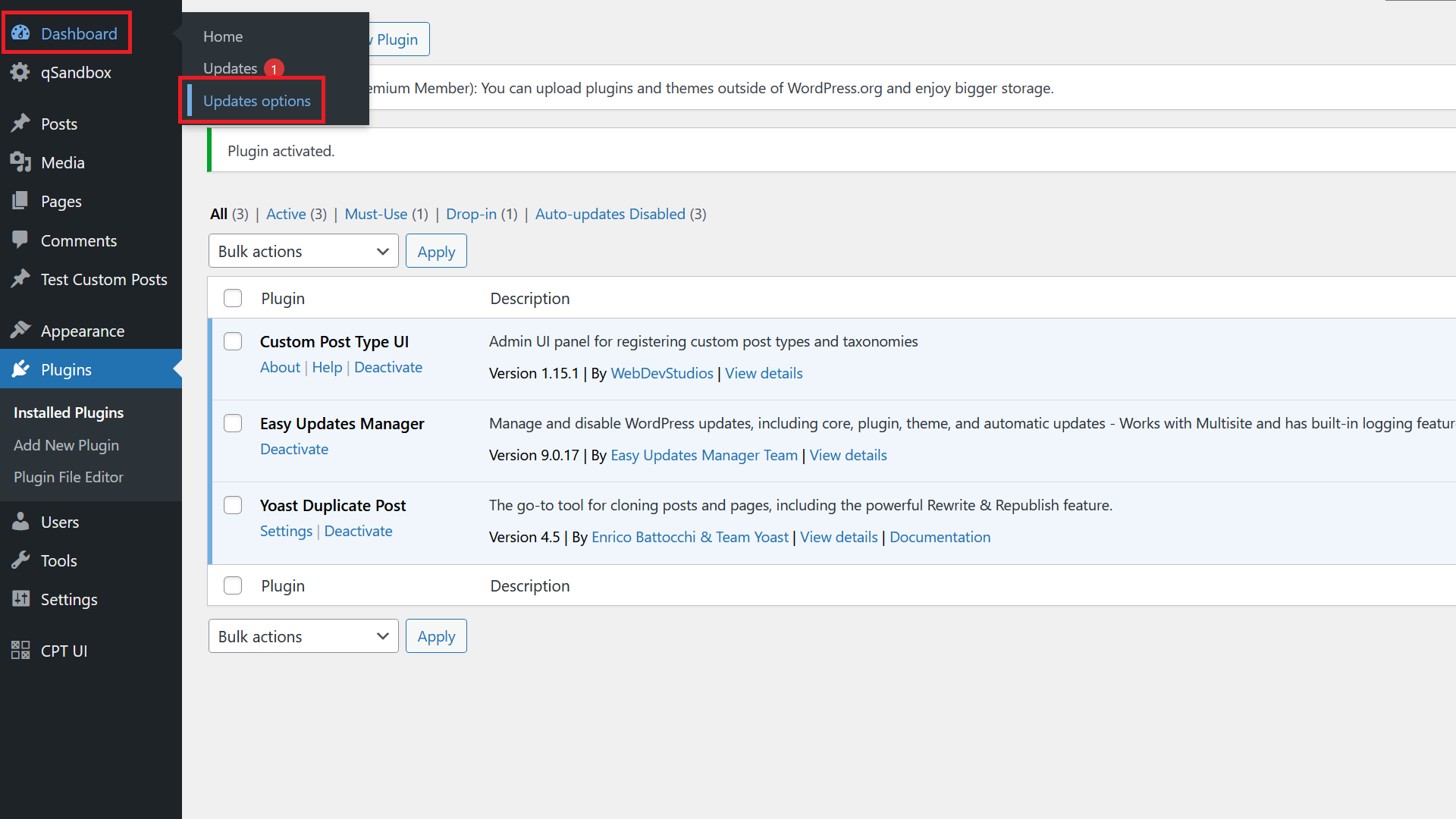Go to Dashboard menu label
The width and height of the screenshot is (1456, 819).
[x=79, y=33]
